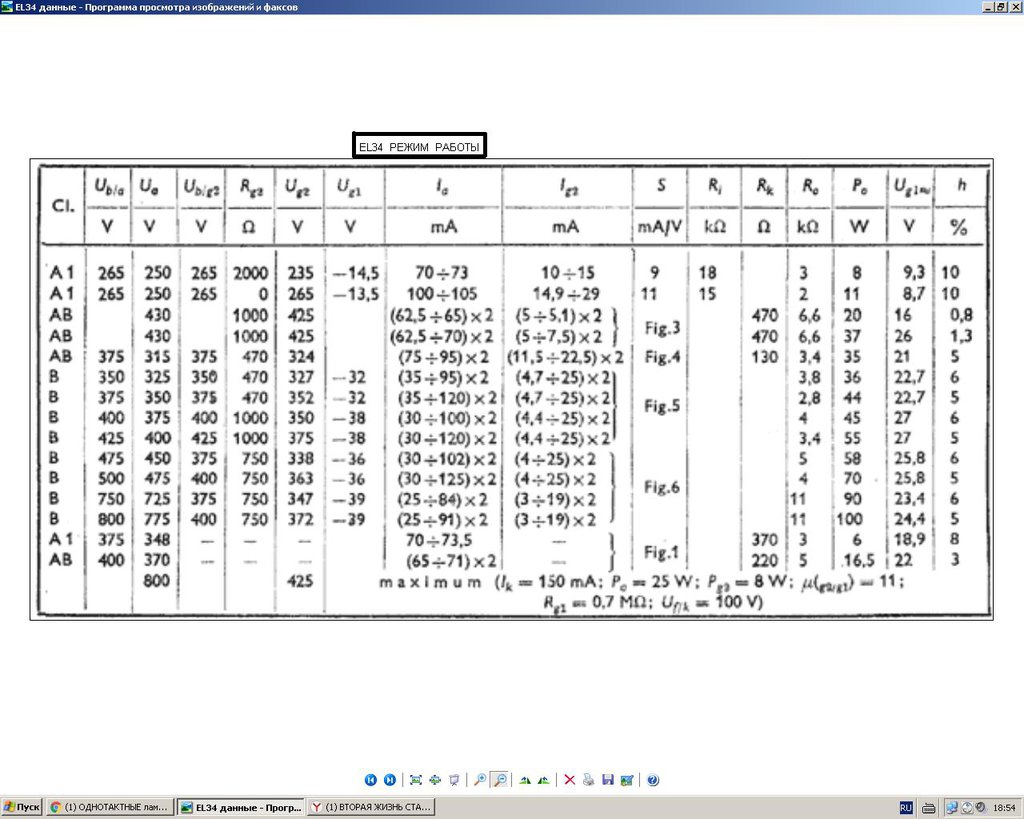Screen dimensions: 1024x819
Task: Click the 70÷73,5 anode current value
Action: tap(439, 540)
